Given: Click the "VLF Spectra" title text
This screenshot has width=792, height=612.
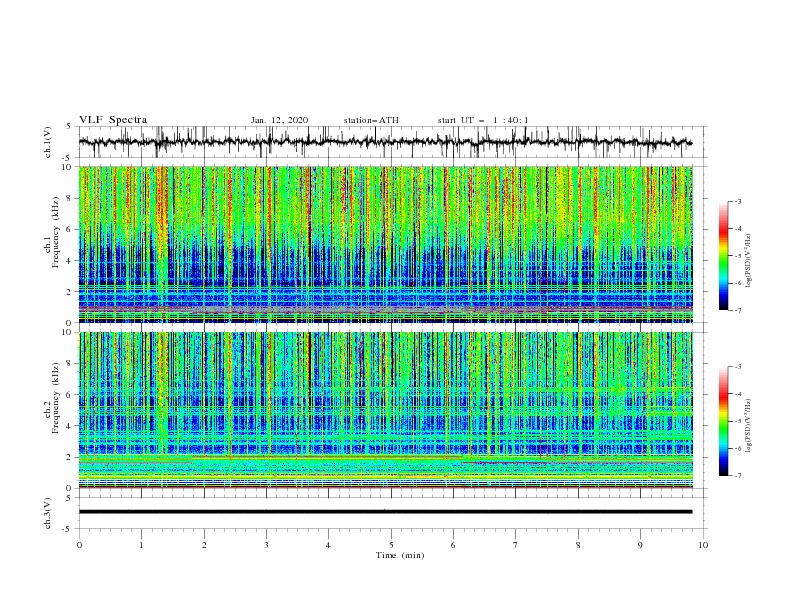Looking at the screenshot, I should (x=113, y=120).
